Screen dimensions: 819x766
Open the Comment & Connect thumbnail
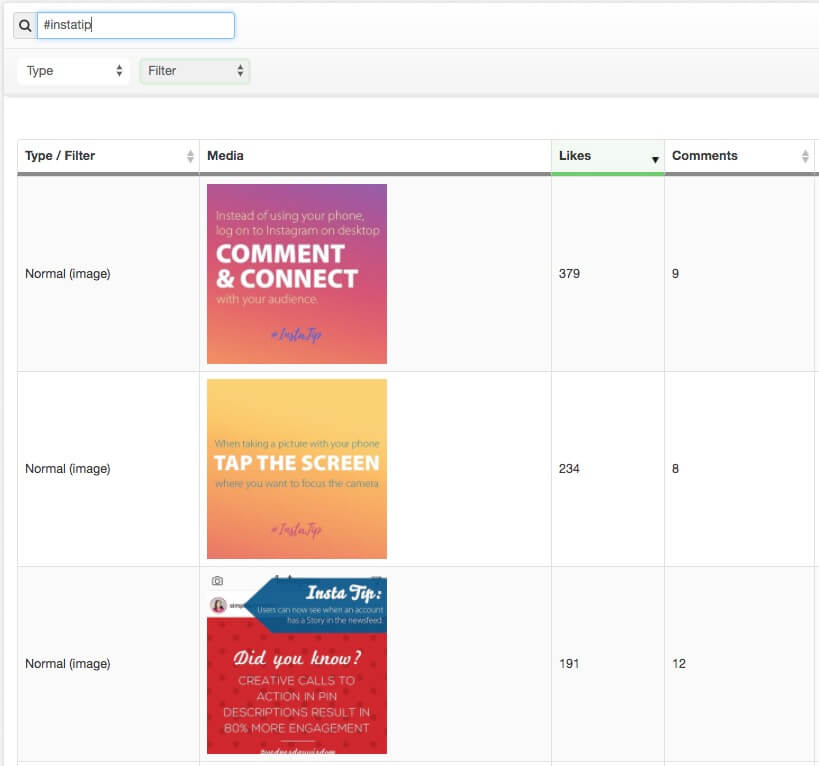click(297, 274)
